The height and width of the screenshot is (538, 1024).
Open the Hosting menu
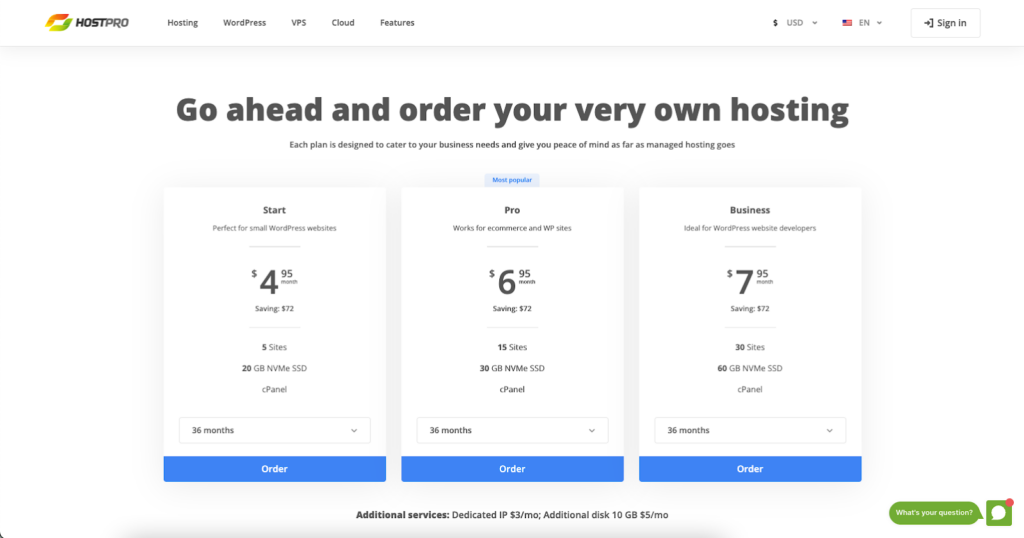point(182,23)
